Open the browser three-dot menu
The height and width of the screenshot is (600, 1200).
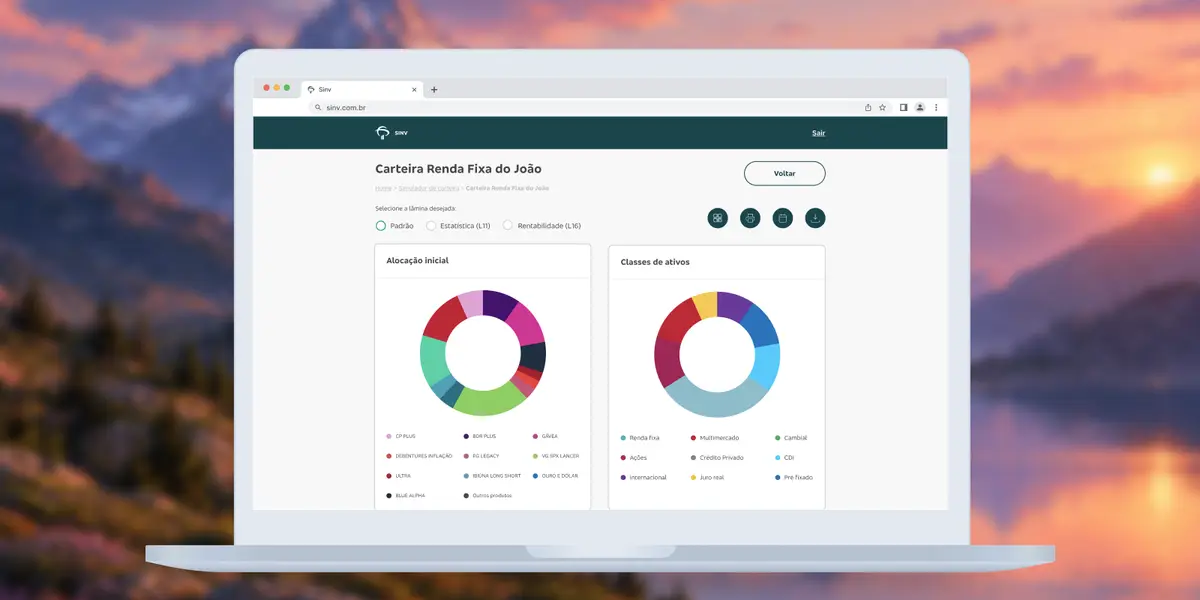[x=936, y=107]
